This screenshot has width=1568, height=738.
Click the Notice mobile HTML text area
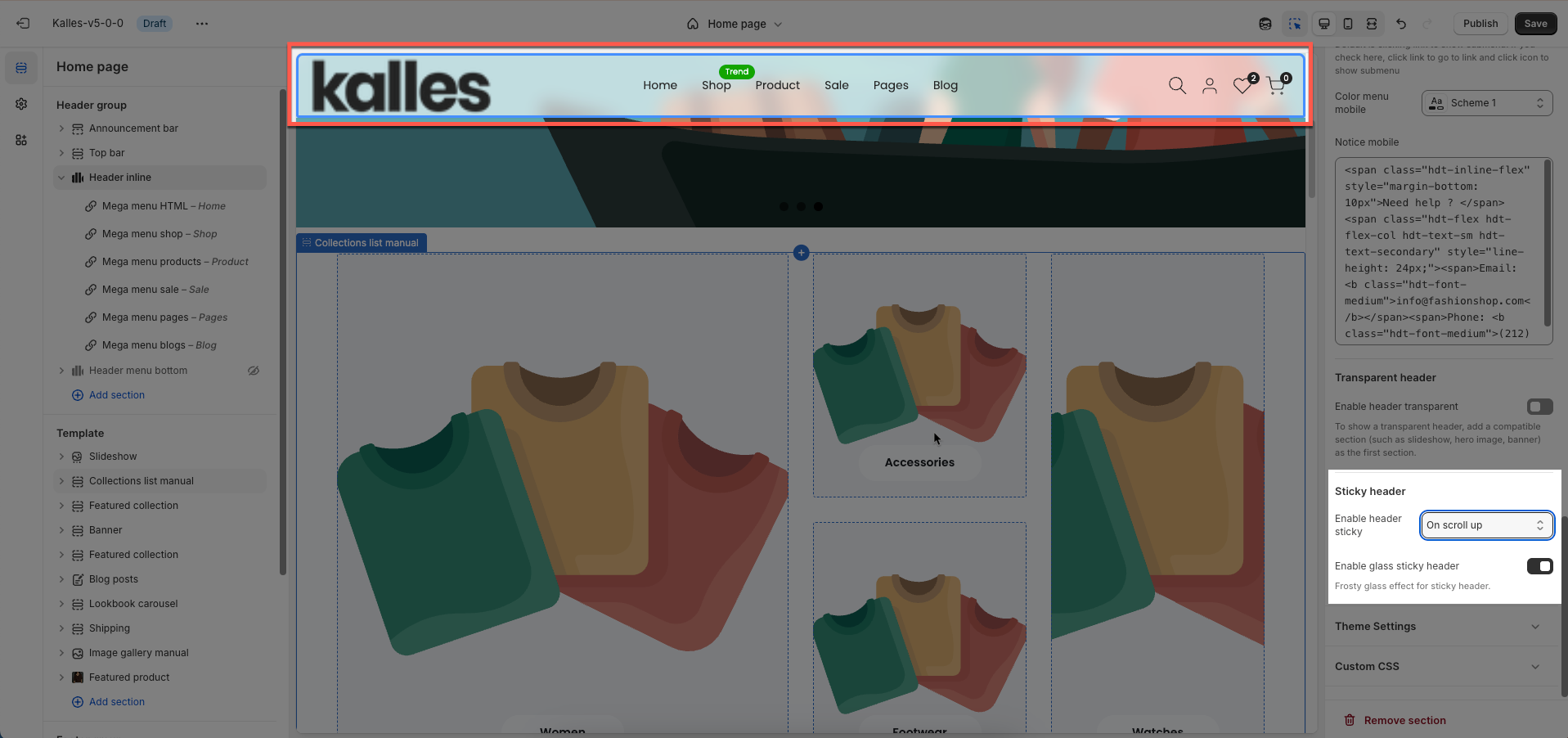tap(1444, 251)
